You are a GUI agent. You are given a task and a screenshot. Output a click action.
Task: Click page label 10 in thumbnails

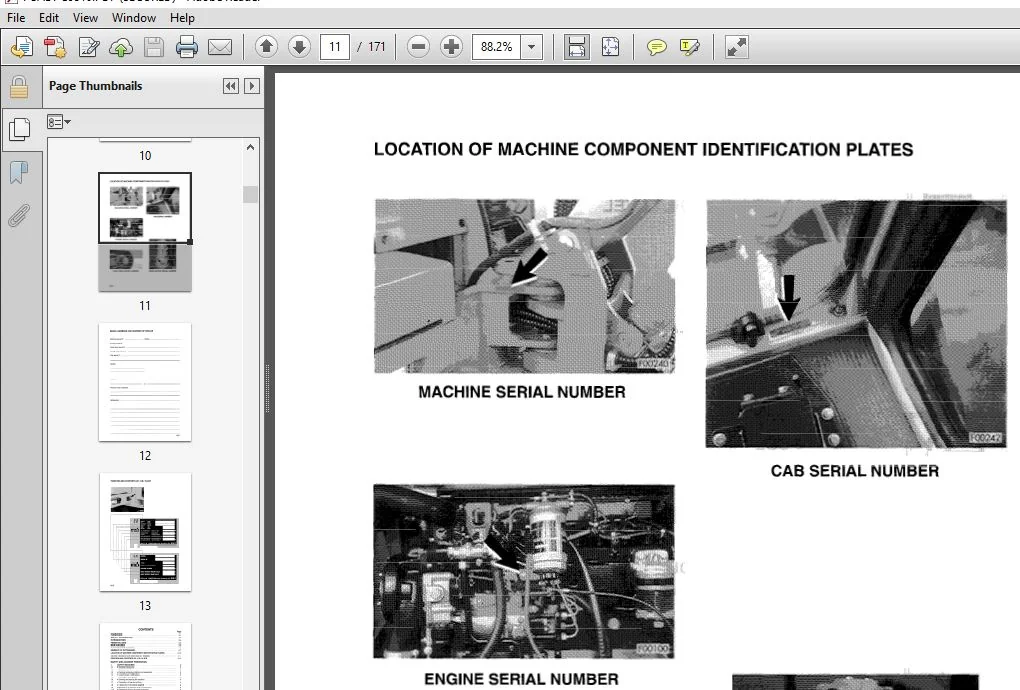click(145, 155)
